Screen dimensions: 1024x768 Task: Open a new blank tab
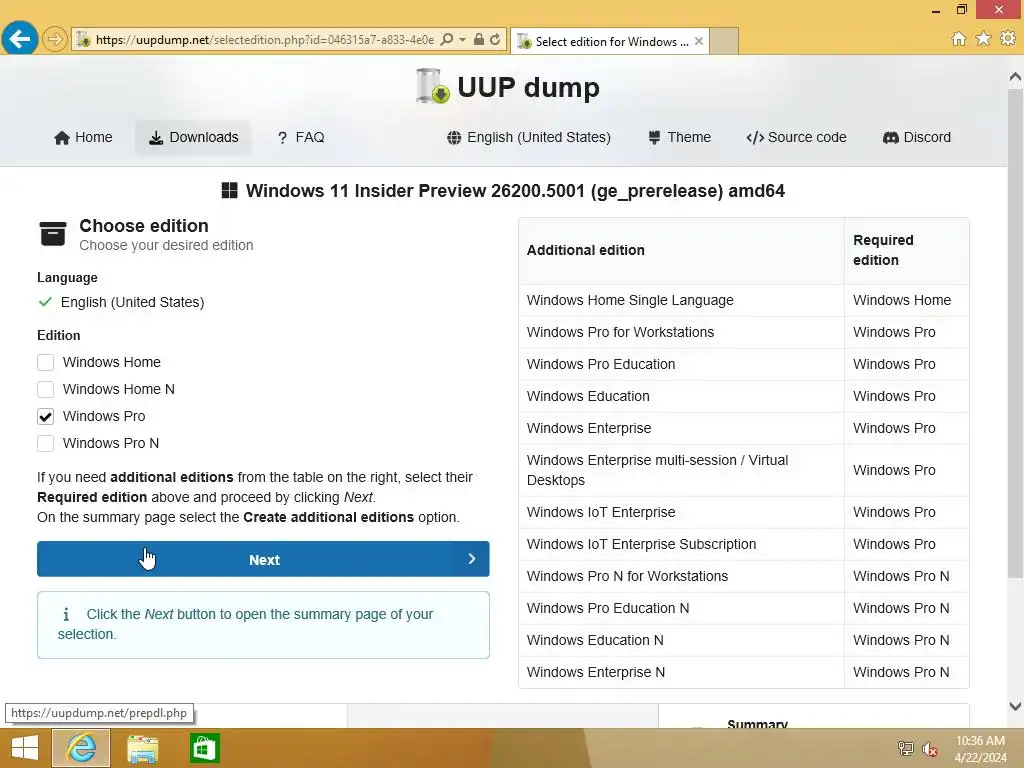[724, 41]
